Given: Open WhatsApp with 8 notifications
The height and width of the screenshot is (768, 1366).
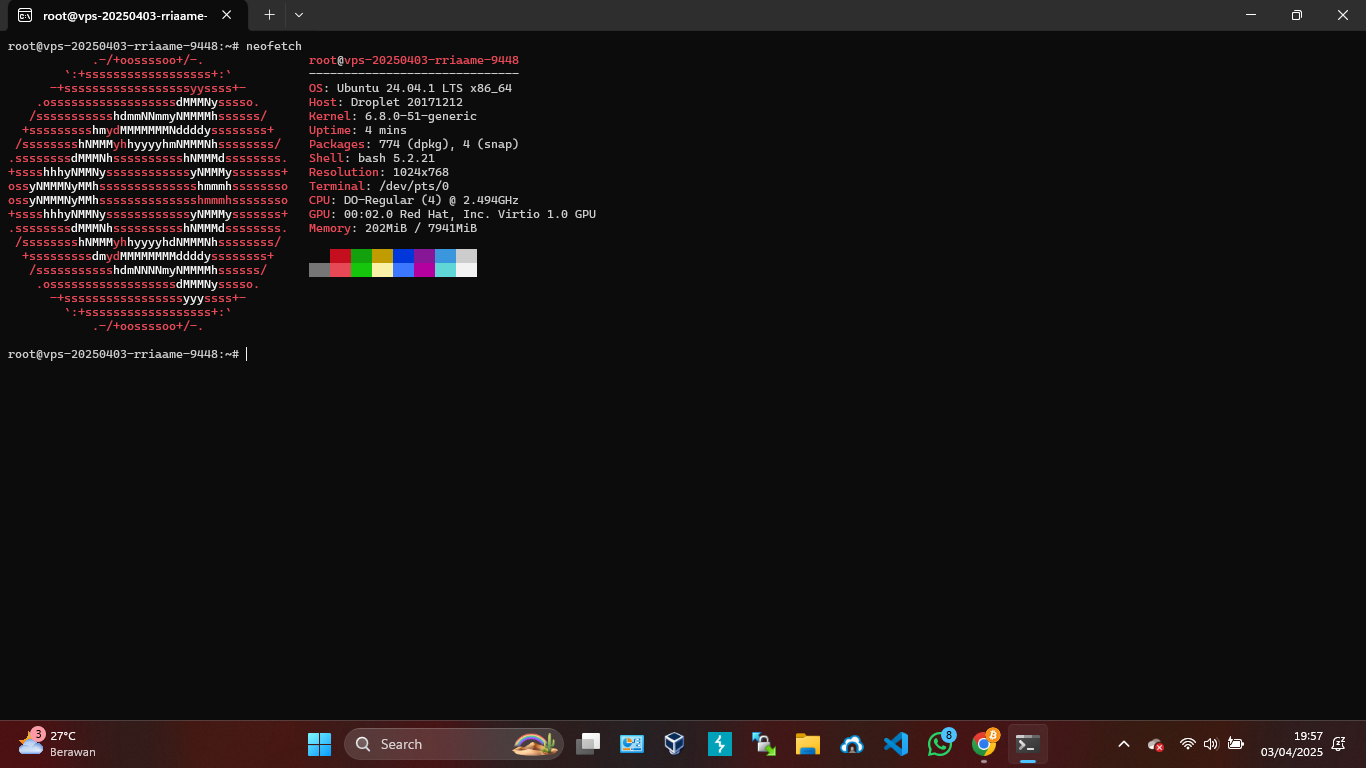Looking at the screenshot, I should (x=940, y=744).
